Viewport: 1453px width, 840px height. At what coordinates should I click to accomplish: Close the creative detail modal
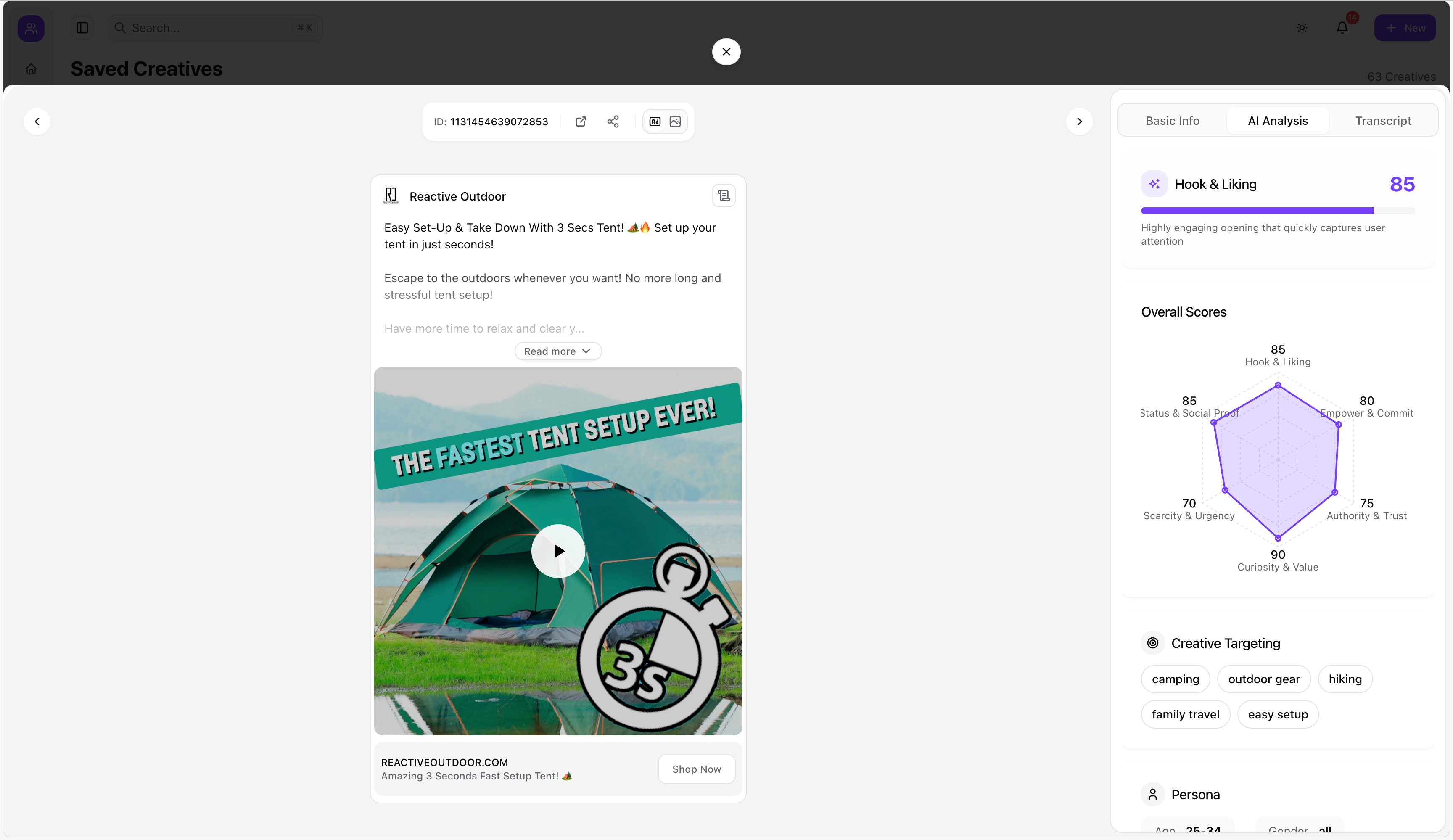tap(726, 52)
